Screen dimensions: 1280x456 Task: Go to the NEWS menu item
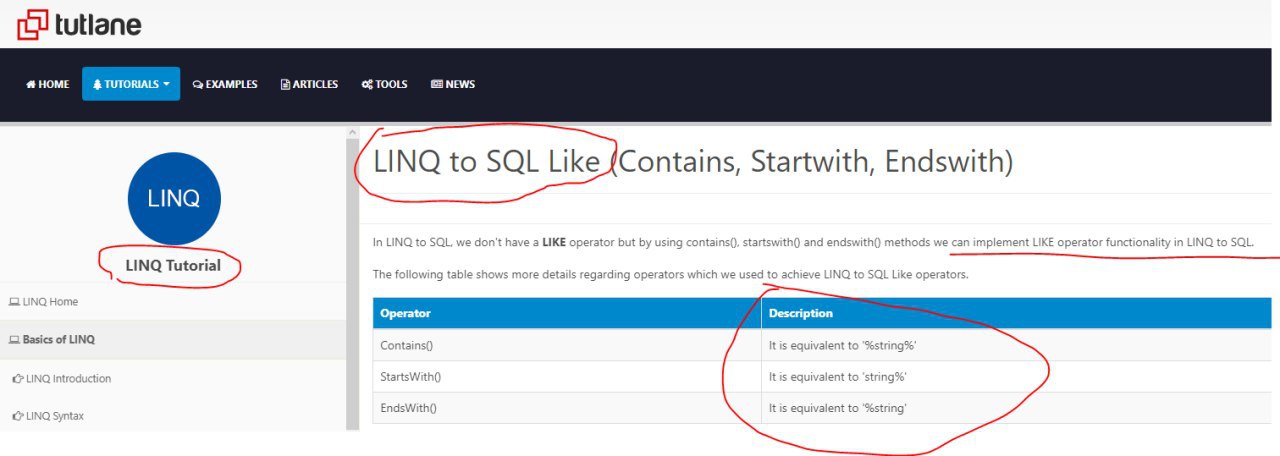(460, 85)
